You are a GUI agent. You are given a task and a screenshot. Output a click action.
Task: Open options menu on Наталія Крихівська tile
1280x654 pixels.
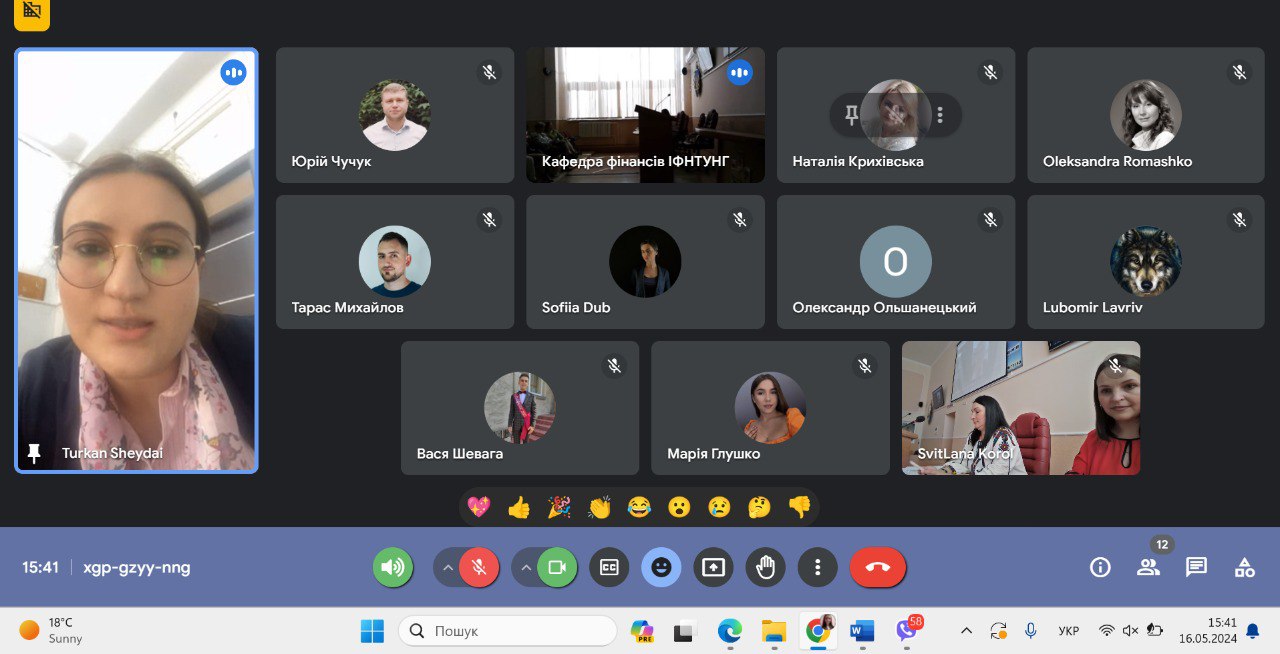point(939,115)
